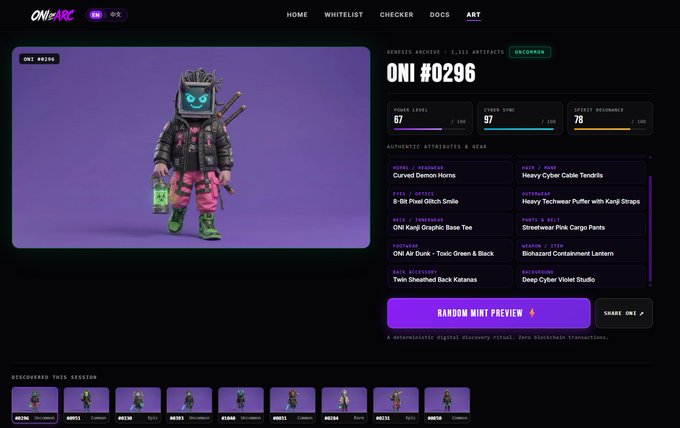This screenshot has width=680, height=428.
Task: Click the Power Level progress bar
Action: tap(430, 129)
